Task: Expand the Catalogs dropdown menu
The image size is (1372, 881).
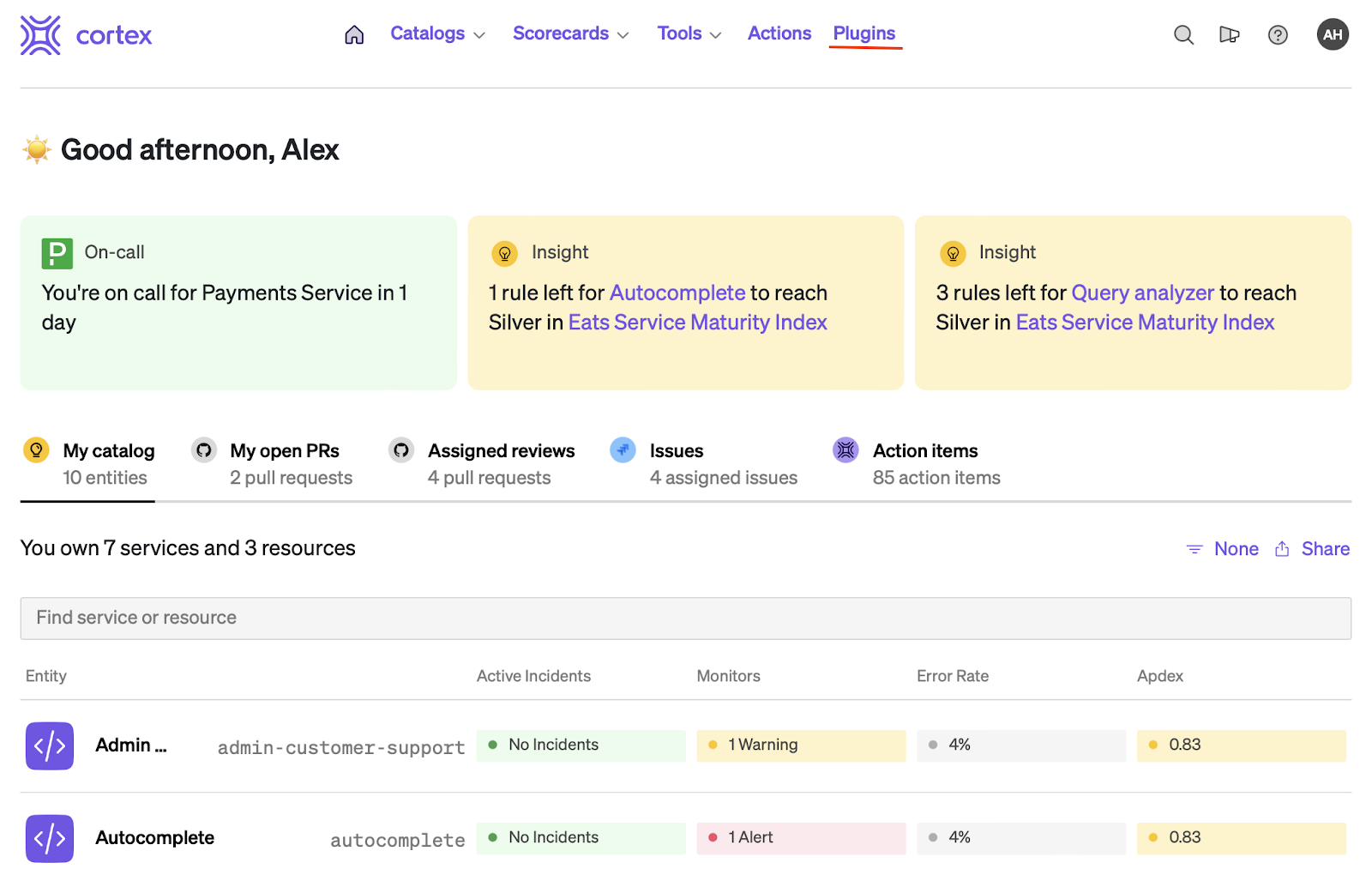Action: click(437, 33)
